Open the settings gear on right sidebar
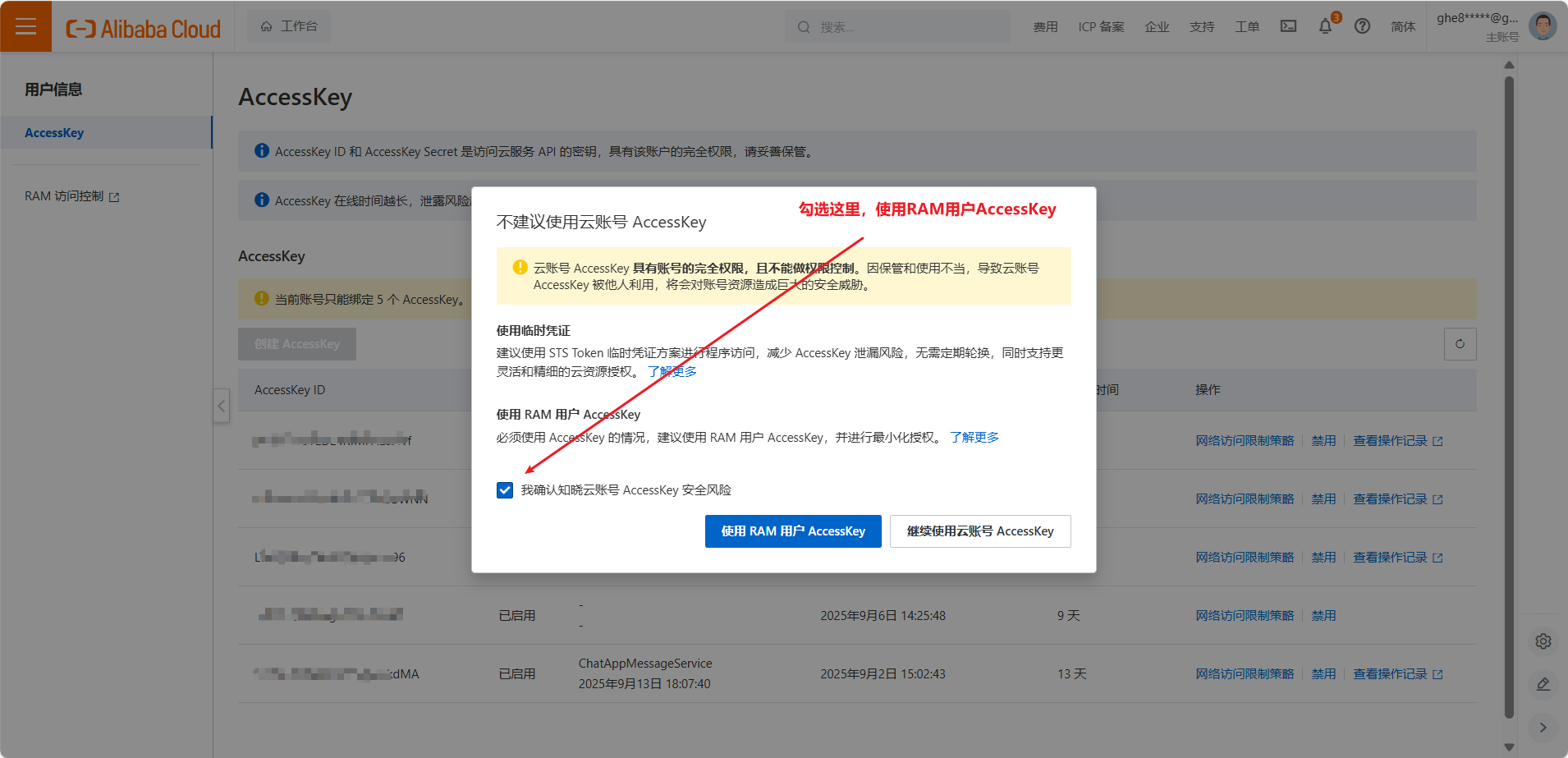Image resolution: width=1568 pixels, height=758 pixels. click(1543, 641)
